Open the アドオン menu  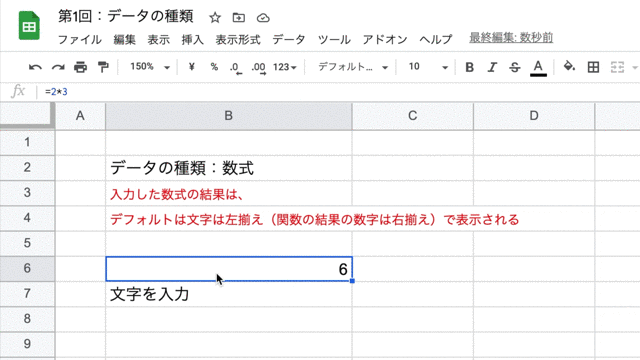[x=385, y=40]
